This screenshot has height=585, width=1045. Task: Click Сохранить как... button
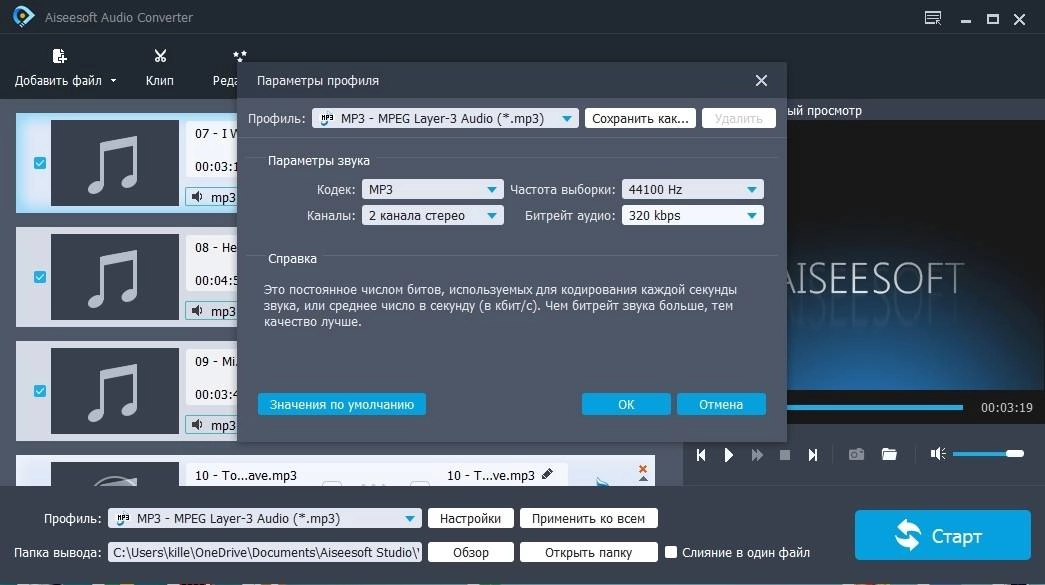pyautogui.click(x=640, y=119)
